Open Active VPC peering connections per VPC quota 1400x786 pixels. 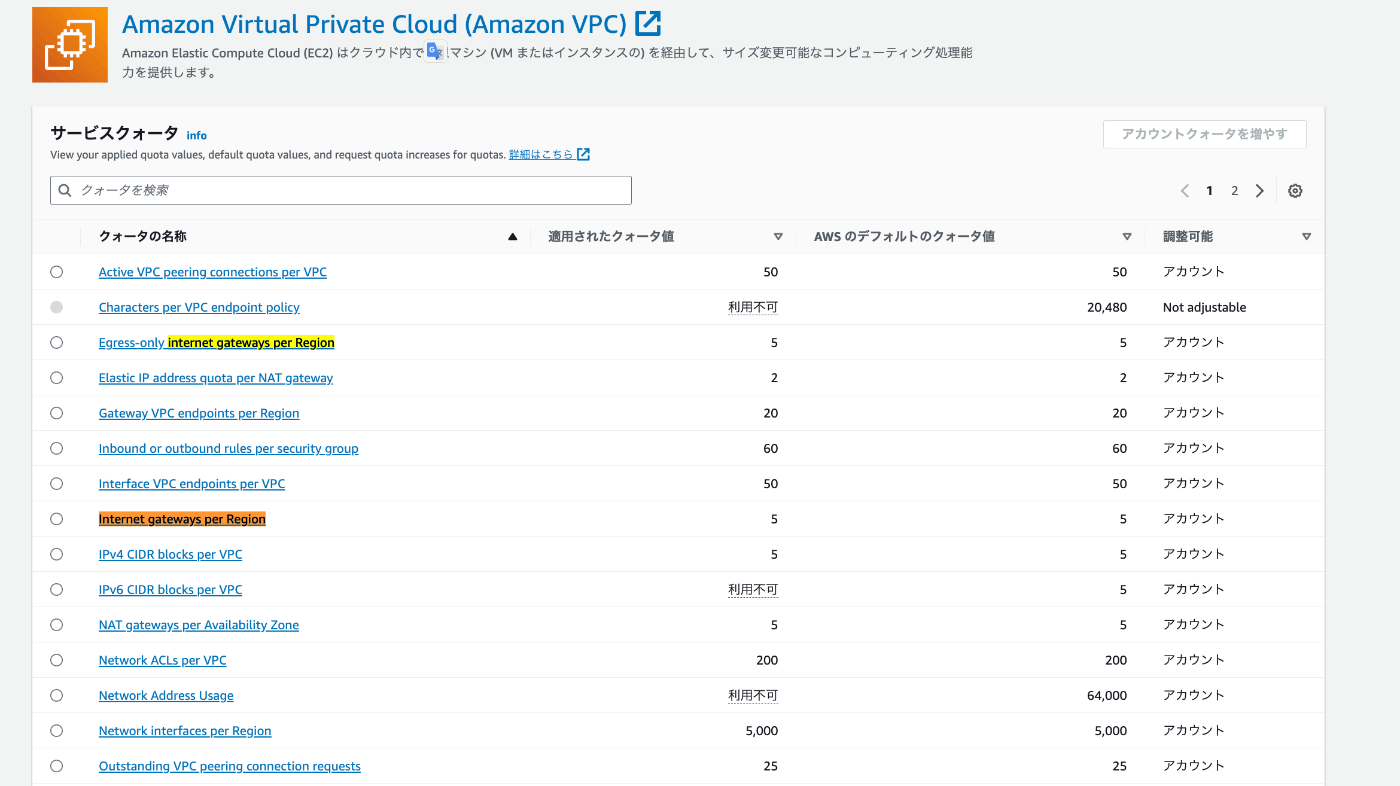click(x=212, y=272)
